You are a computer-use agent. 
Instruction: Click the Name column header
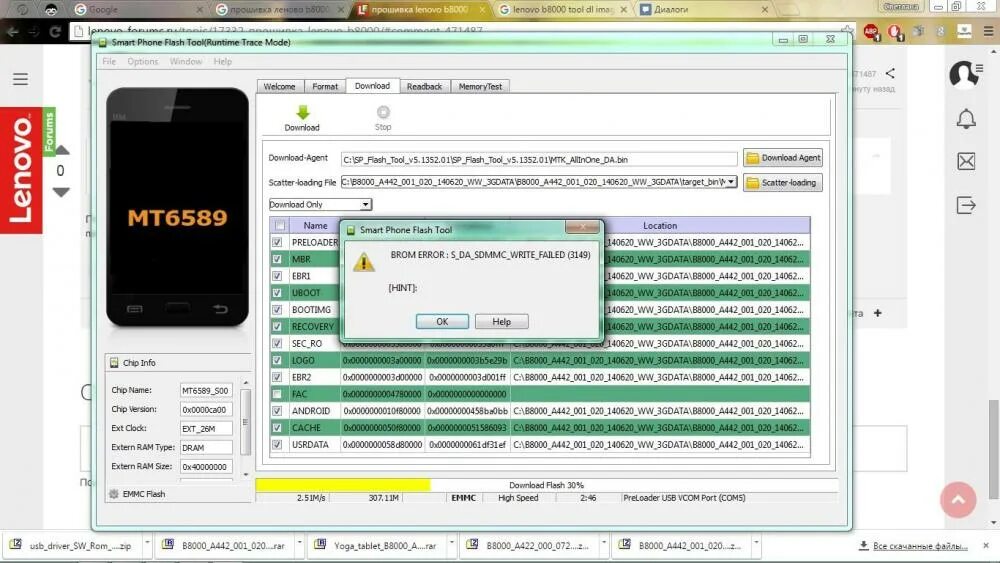[x=315, y=226]
